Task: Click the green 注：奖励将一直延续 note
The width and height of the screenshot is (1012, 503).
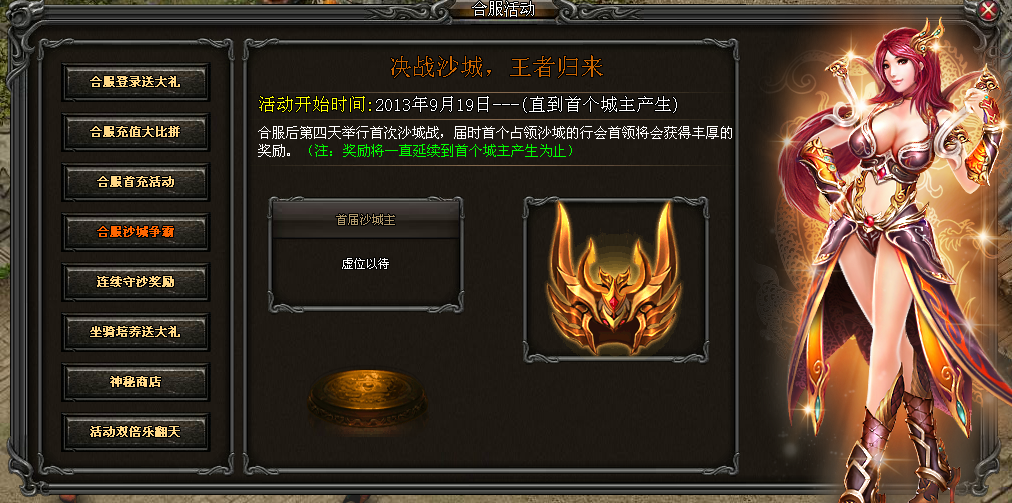Action: coord(440,152)
